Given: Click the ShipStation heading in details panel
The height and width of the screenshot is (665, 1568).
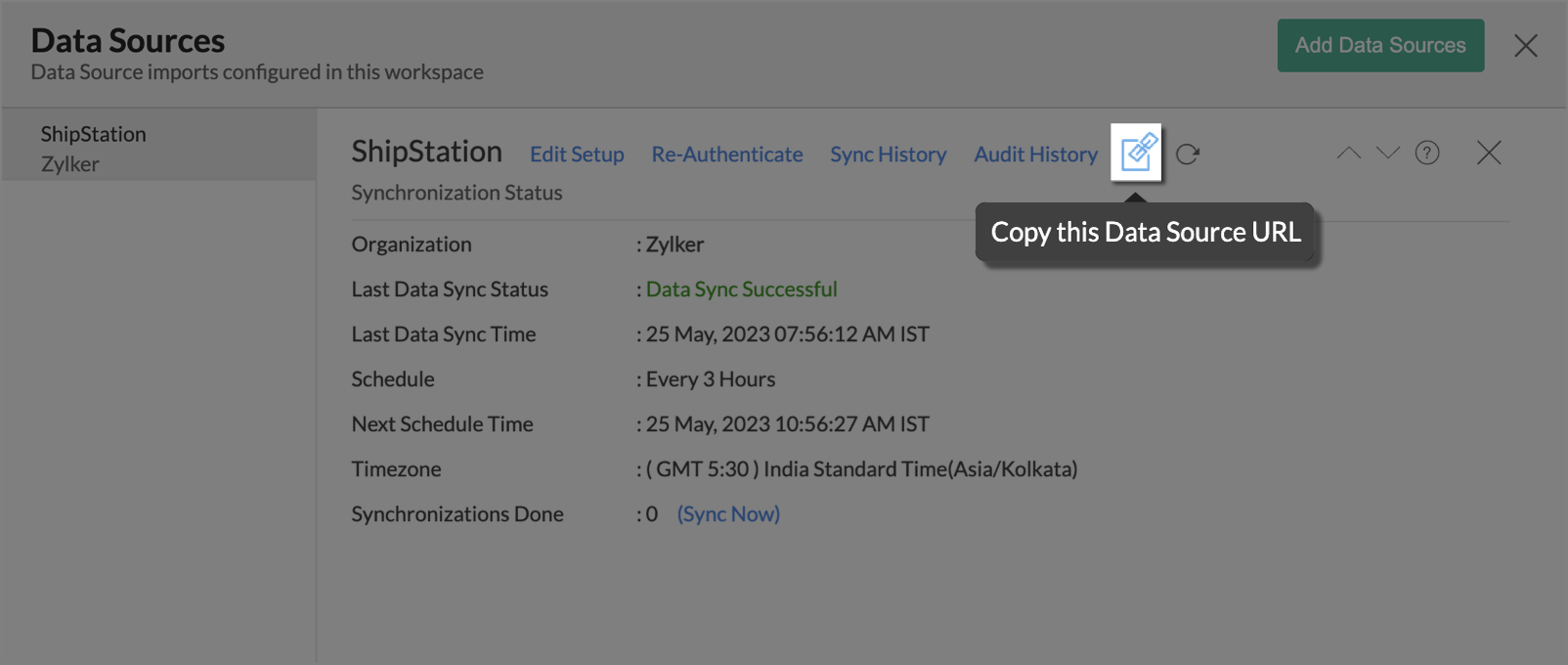Looking at the screenshot, I should 427,152.
